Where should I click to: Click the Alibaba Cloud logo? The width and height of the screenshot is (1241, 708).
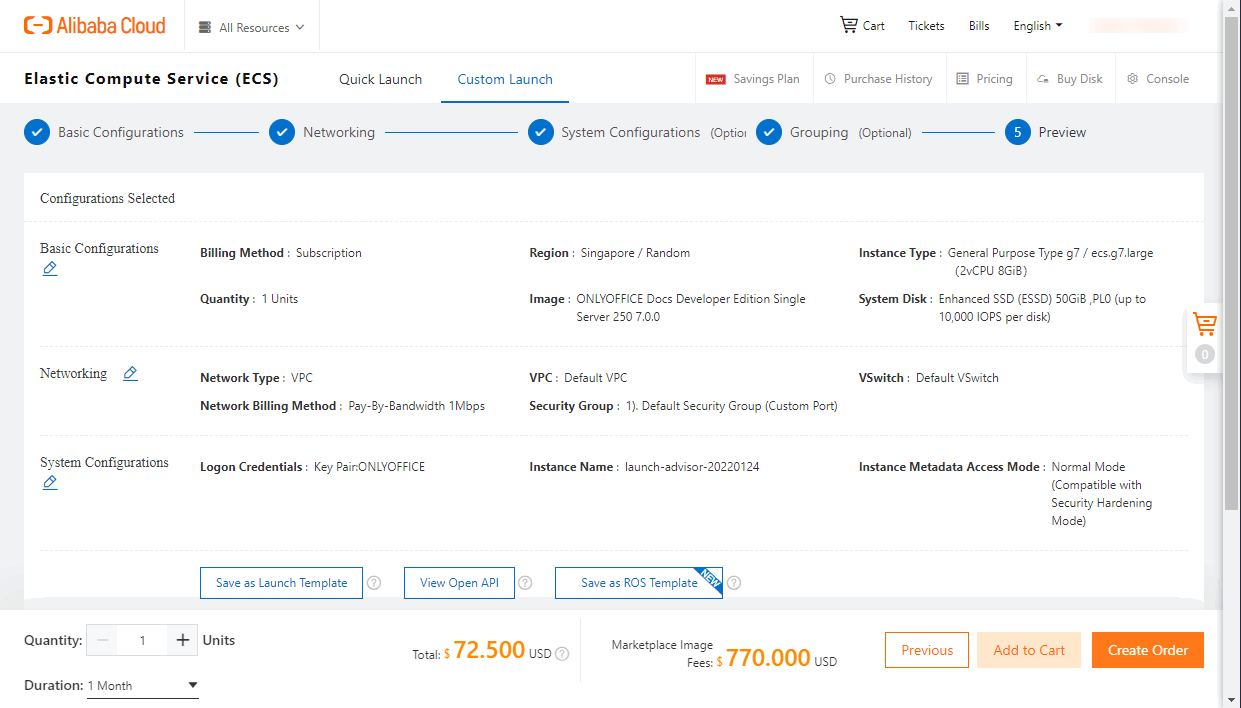[x=94, y=25]
